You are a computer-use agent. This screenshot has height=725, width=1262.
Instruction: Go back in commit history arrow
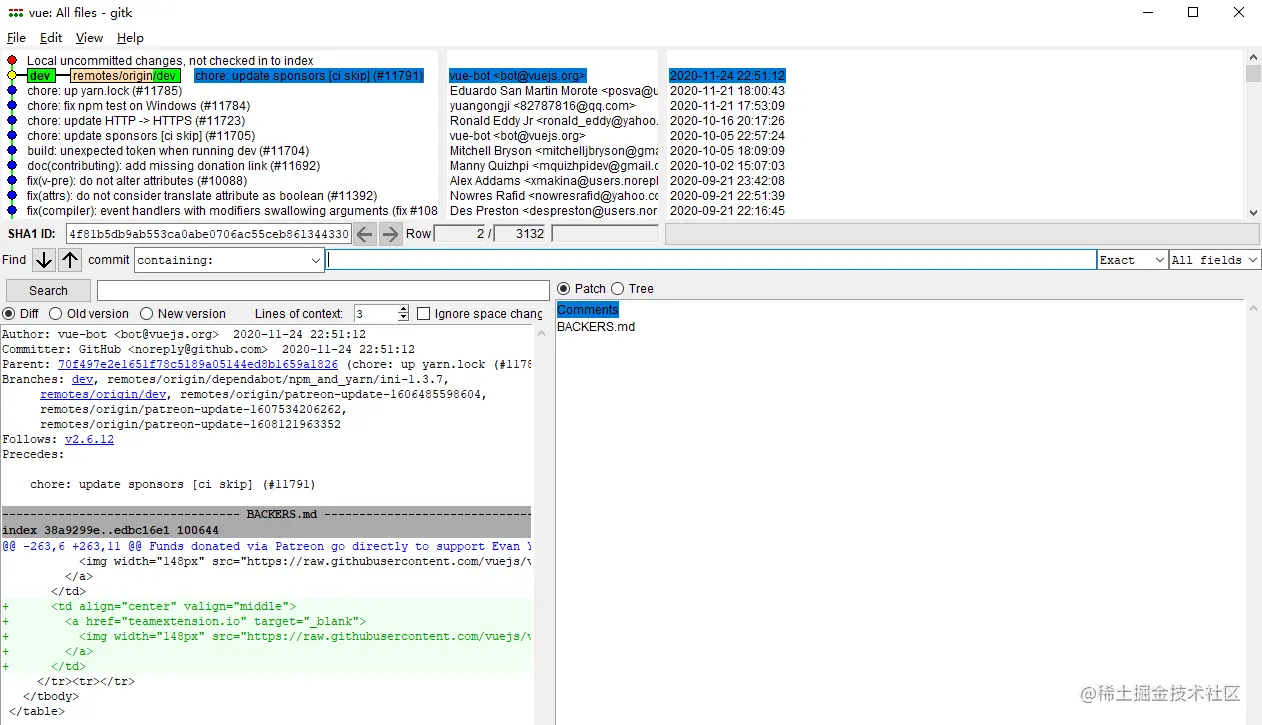coord(365,234)
